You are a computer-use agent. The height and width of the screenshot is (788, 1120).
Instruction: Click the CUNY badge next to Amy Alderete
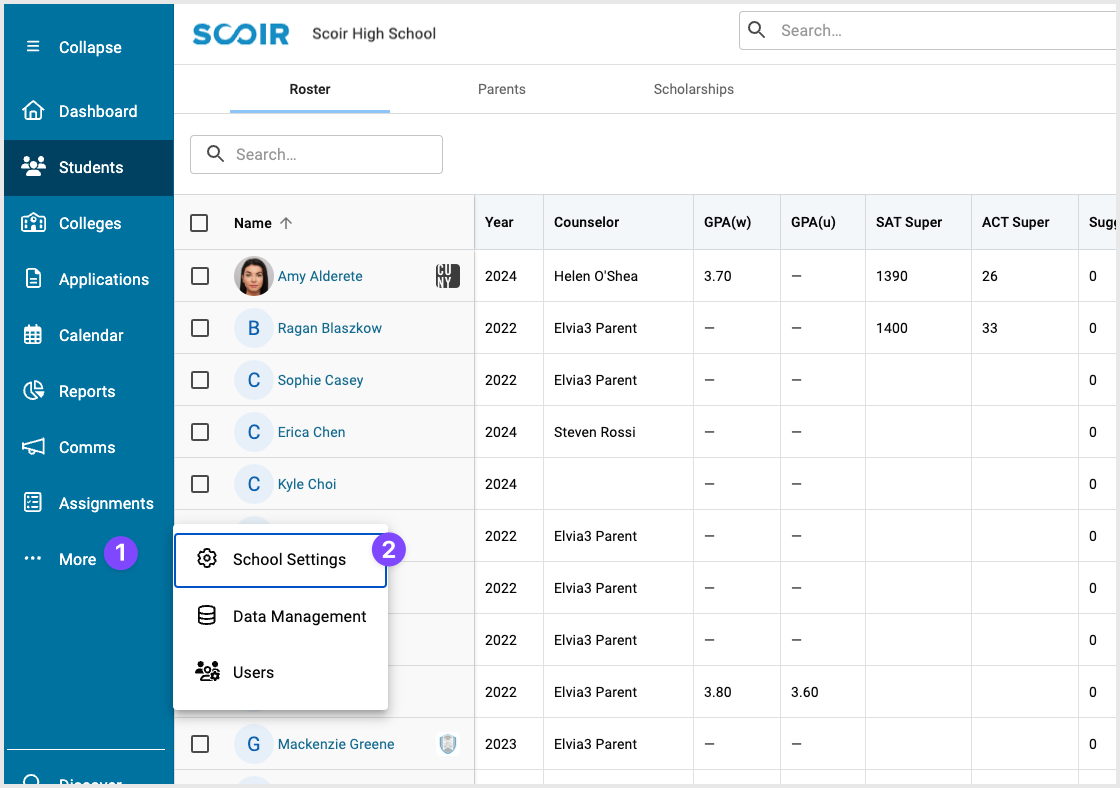(x=447, y=276)
